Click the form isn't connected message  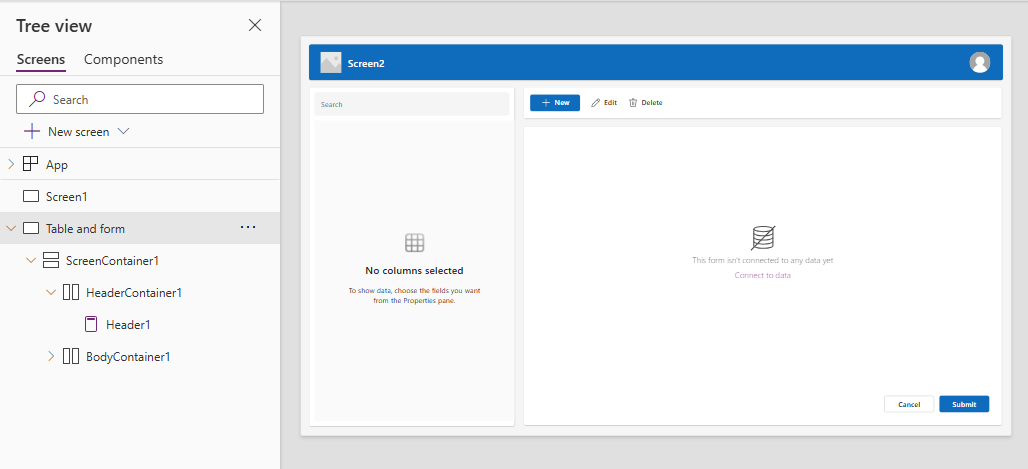pyautogui.click(x=762, y=260)
